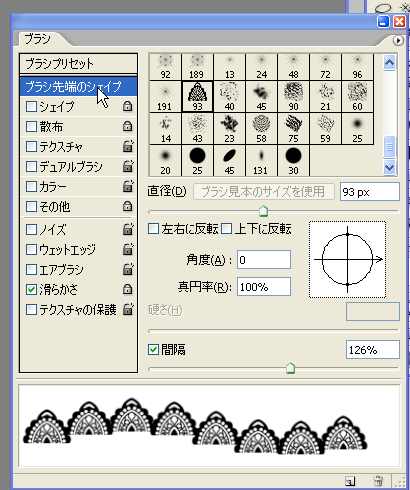Viewport: 410px width, 490px height.
Task: Select the scatter brush numbered 40
Action: [229, 96]
